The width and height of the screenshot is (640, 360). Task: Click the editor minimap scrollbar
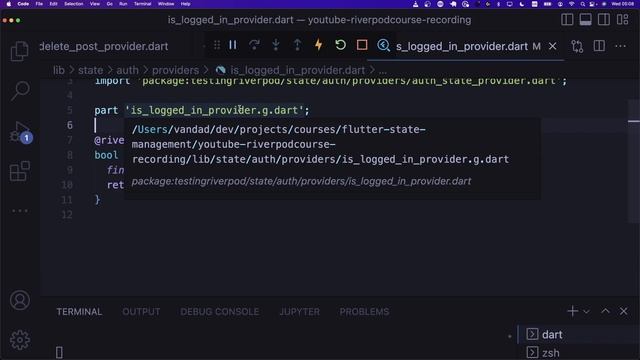click(634, 161)
